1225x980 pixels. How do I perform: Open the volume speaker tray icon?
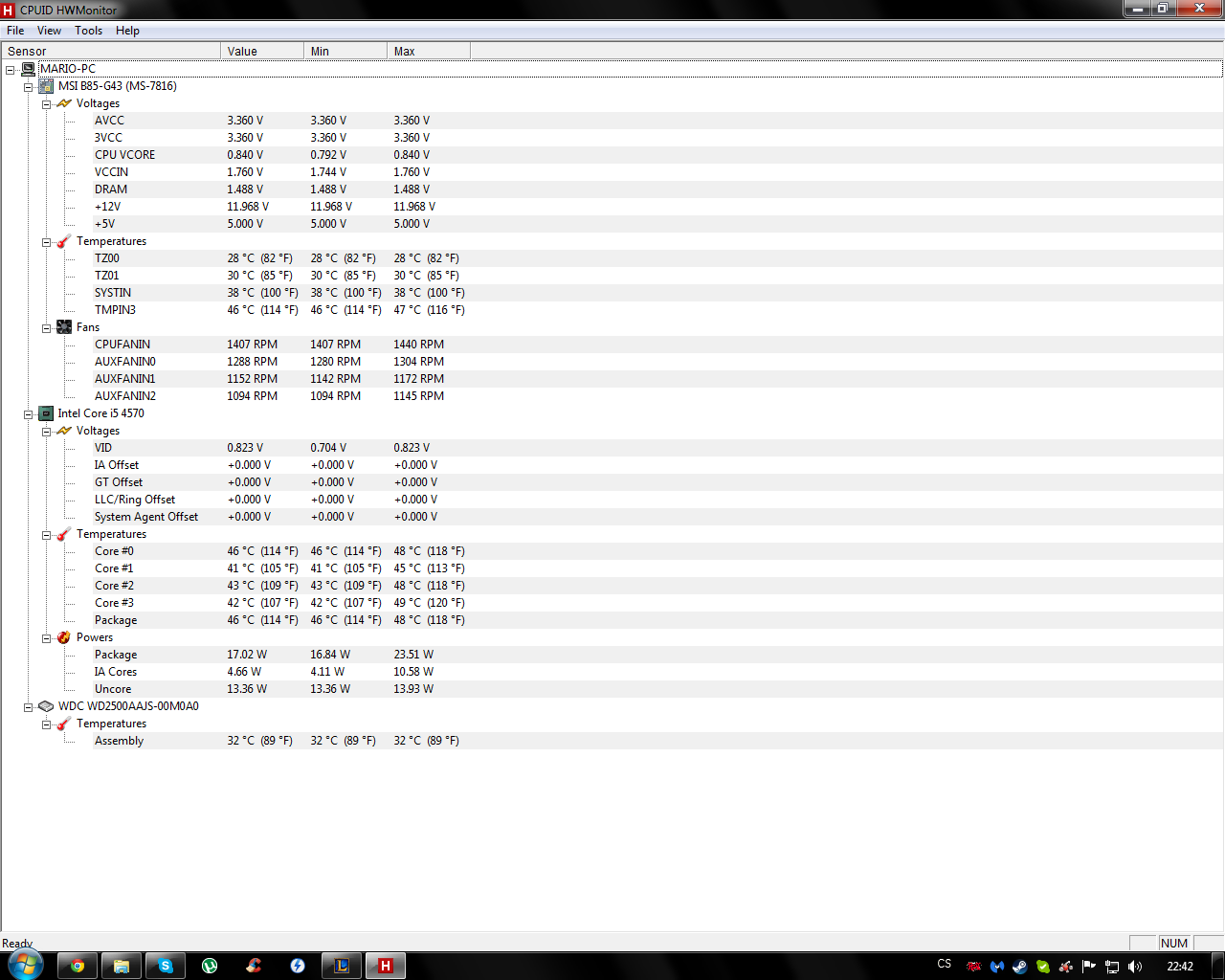pos(1135,967)
